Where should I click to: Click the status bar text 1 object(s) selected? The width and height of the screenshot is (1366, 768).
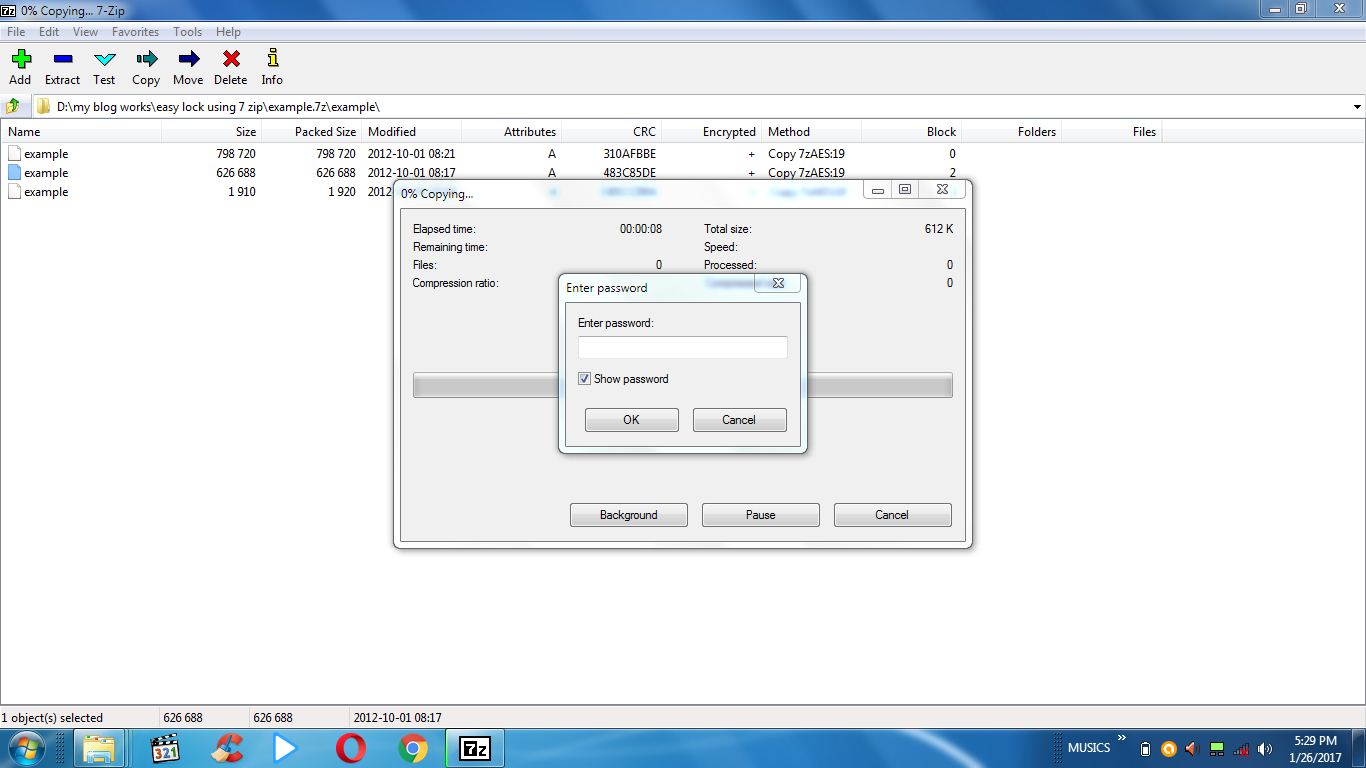[x=52, y=718]
